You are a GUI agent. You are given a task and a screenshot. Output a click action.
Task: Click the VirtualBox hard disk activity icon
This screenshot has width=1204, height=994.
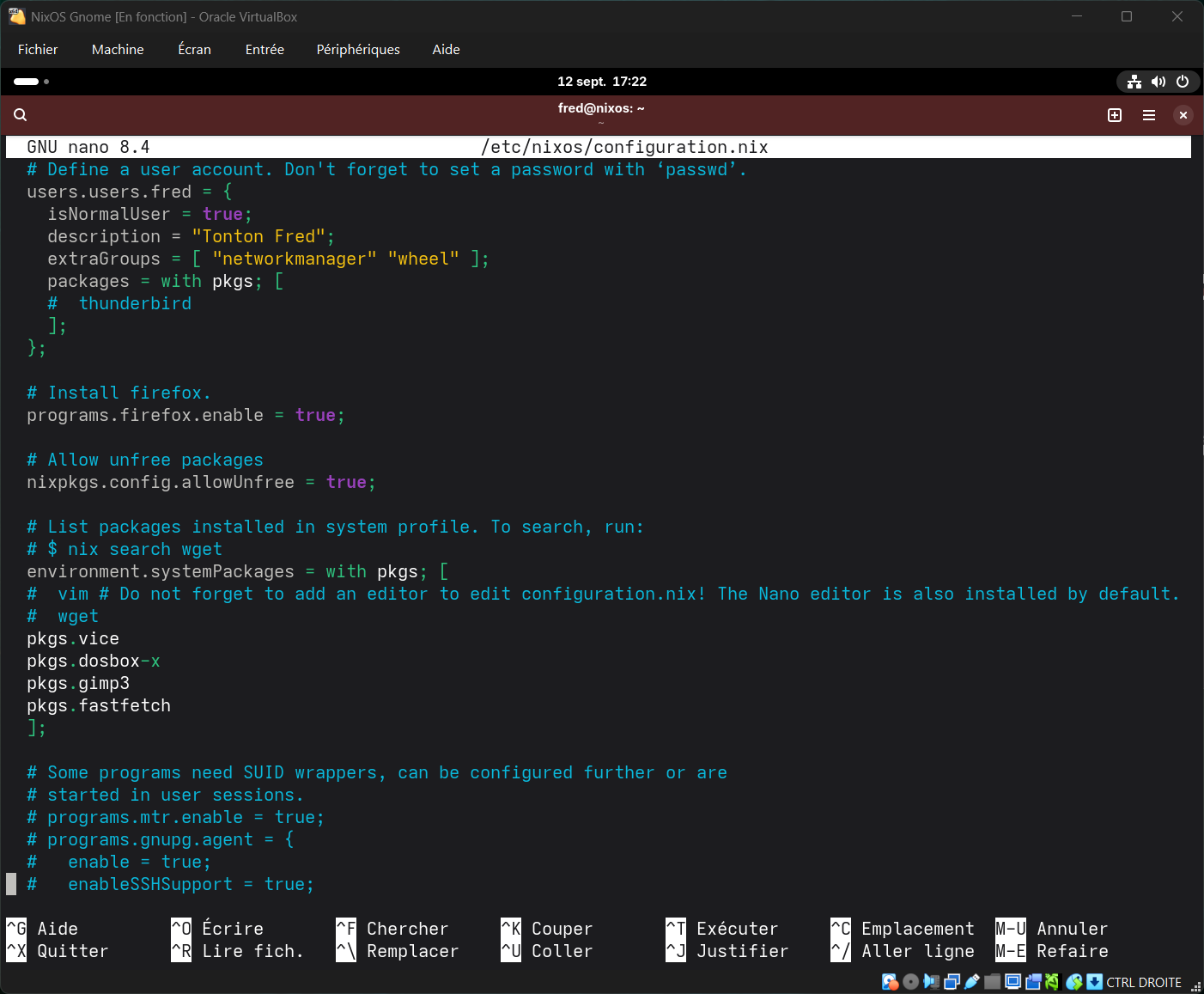point(890,982)
